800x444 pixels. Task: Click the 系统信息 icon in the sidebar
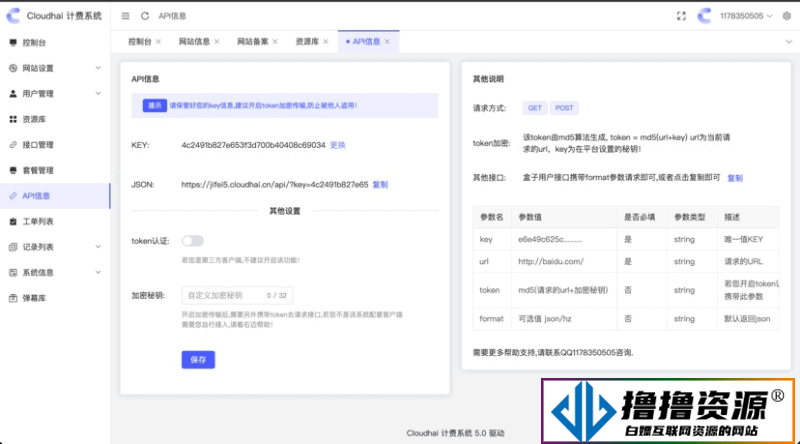pos(13,272)
